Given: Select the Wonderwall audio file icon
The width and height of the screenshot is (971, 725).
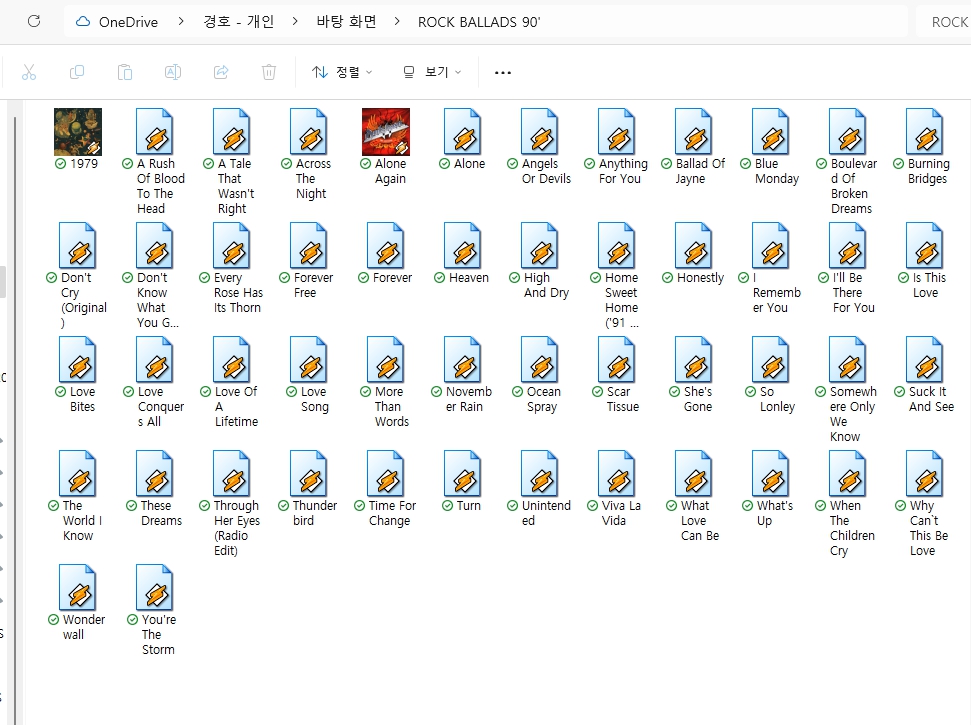Looking at the screenshot, I should point(78,589).
